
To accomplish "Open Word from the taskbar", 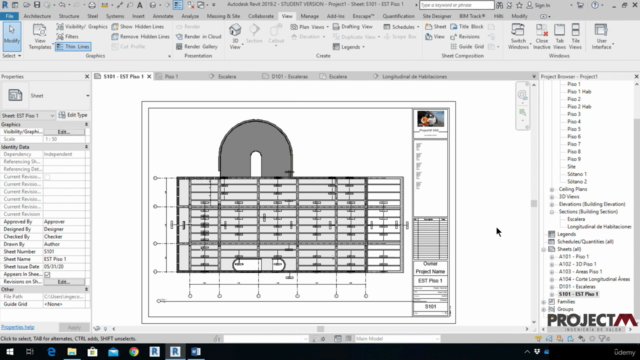I will (x=196, y=352).
